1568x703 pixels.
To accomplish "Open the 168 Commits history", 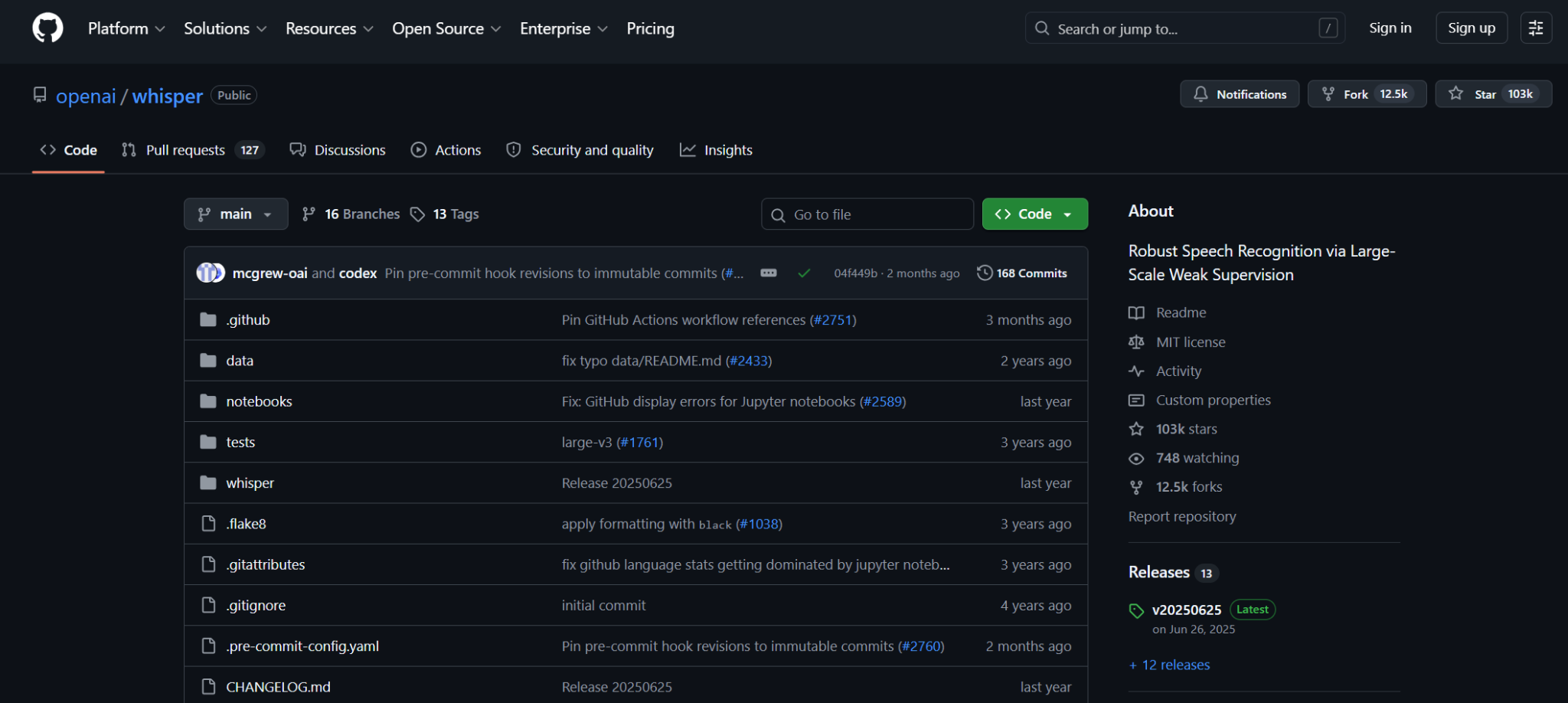I will tap(1022, 273).
